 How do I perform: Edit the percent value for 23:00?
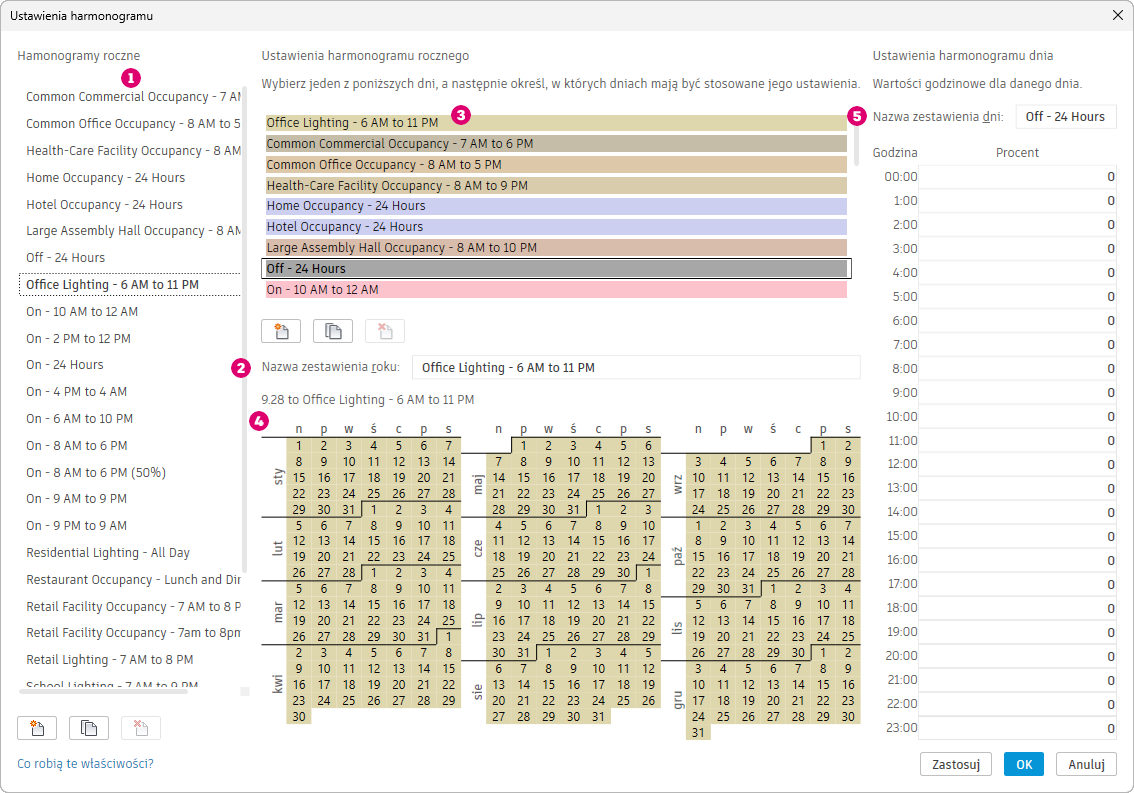(x=1017, y=728)
